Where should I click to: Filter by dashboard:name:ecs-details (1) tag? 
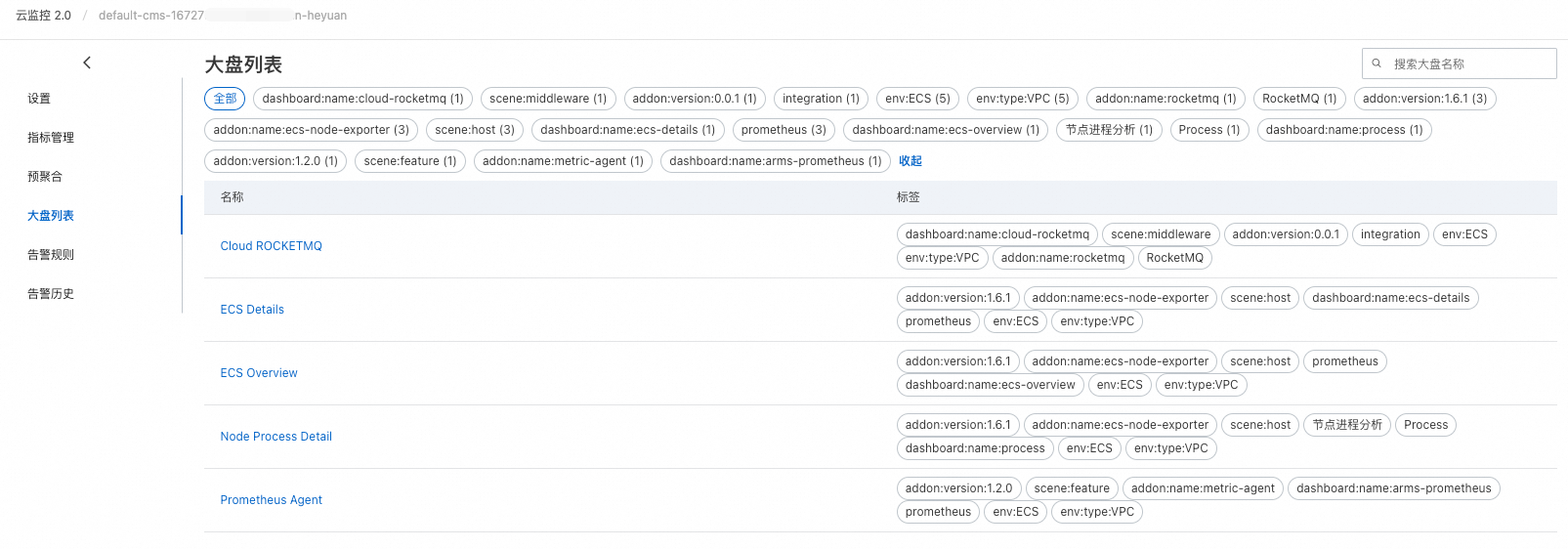628,130
